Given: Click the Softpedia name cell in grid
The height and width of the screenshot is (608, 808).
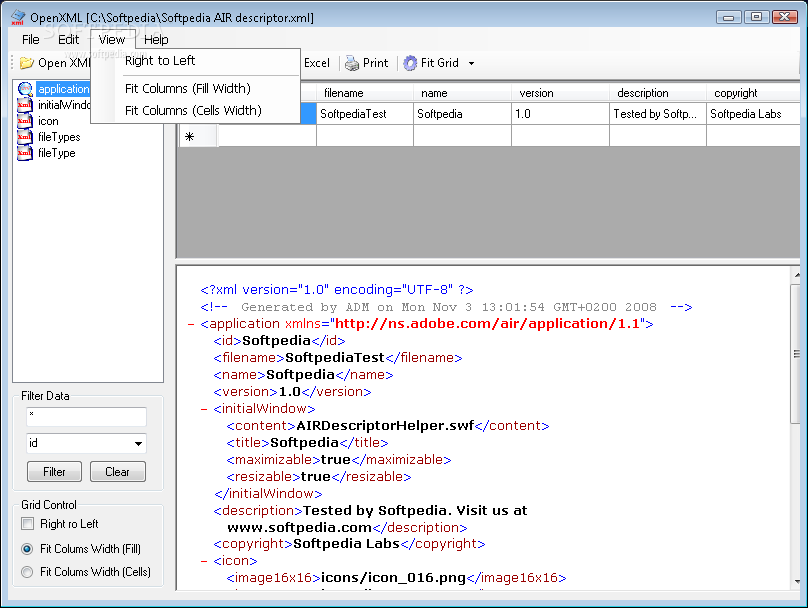Looking at the screenshot, I should coord(462,114).
